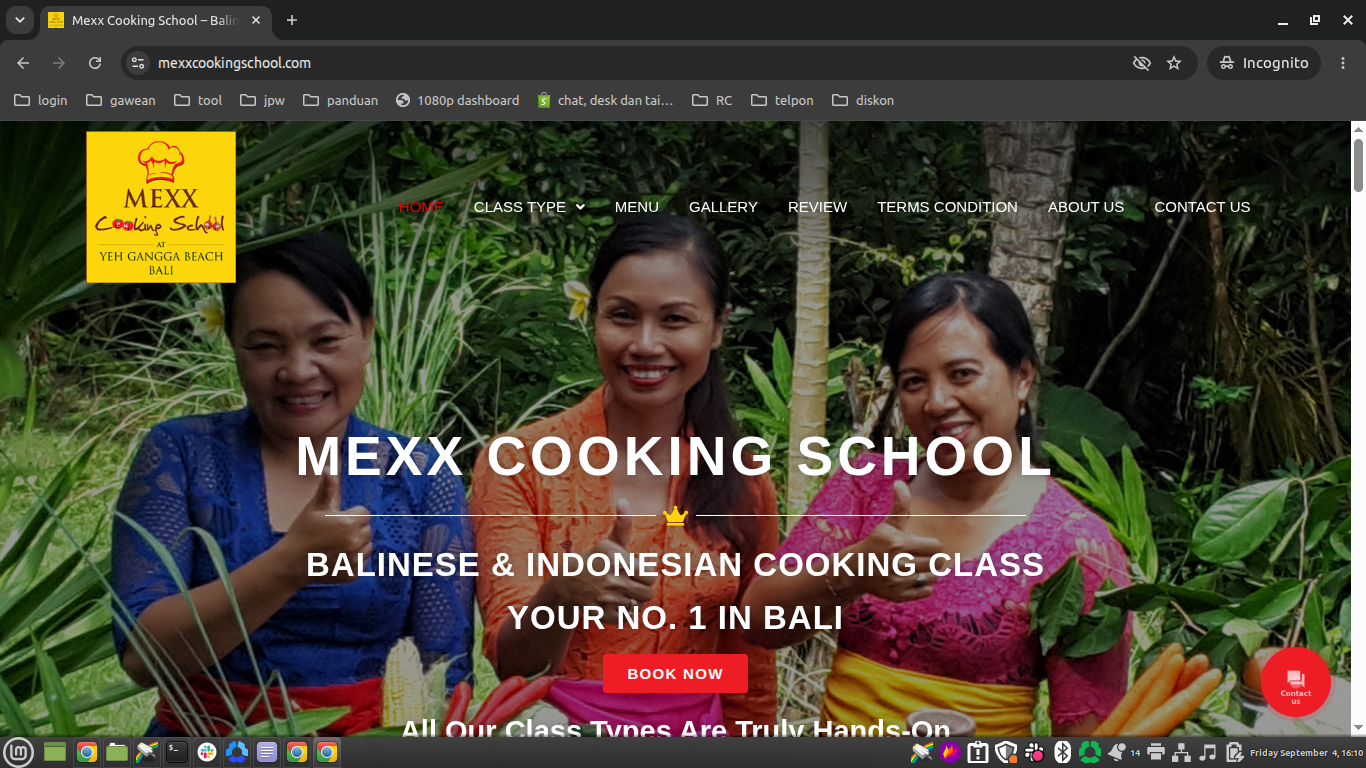Image resolution: width=1366 pixels, height=768 pixels.
Task: Expand the CLASS TYPE dropdown menu
Action: (x=529, y=207)
